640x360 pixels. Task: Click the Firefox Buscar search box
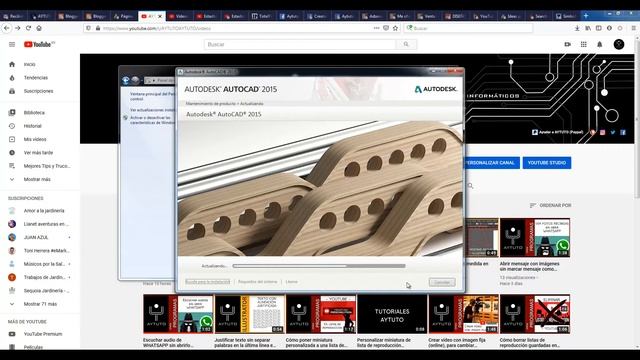click(x=468, y=28)
